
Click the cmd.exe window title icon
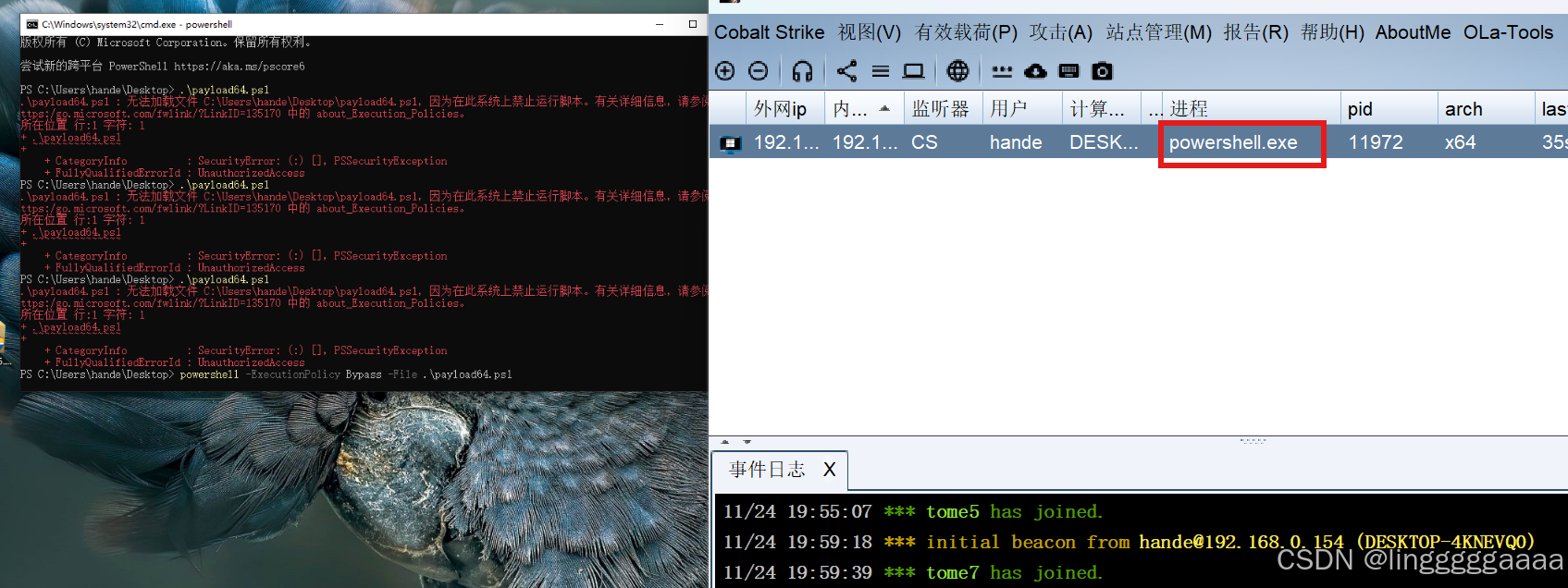click(x=32, y=24)
